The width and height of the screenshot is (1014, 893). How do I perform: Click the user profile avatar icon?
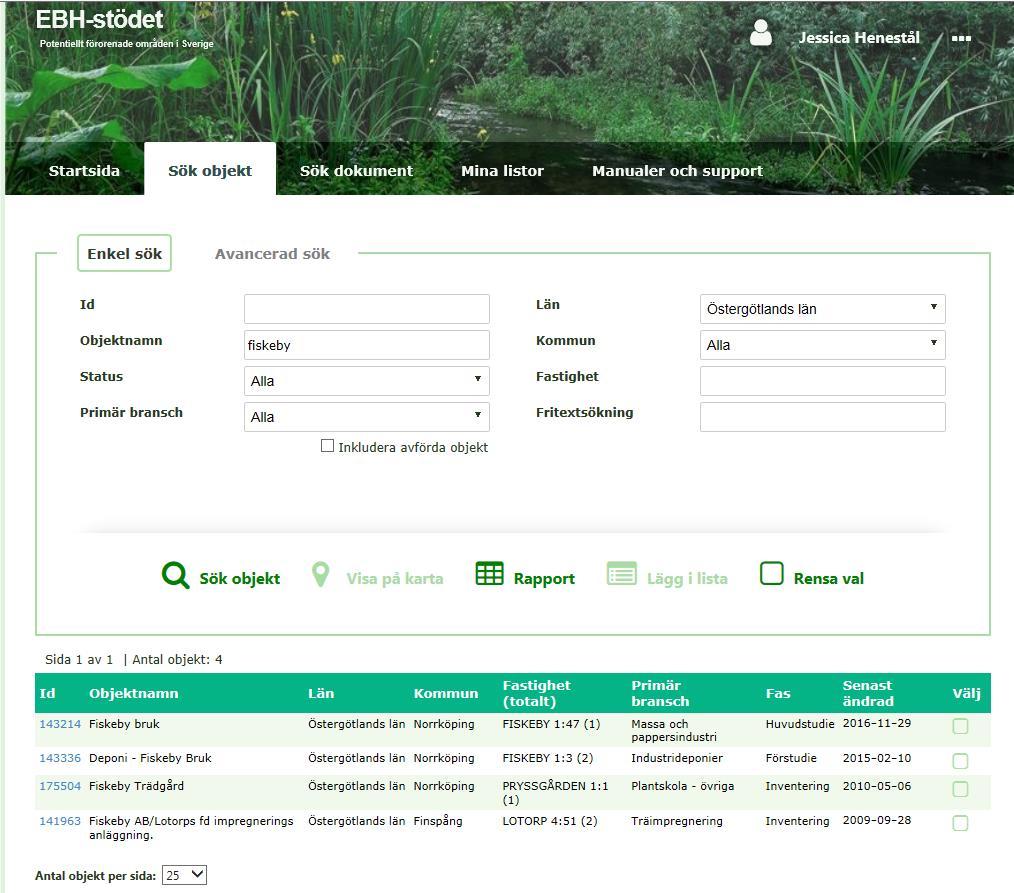(760, 33)
